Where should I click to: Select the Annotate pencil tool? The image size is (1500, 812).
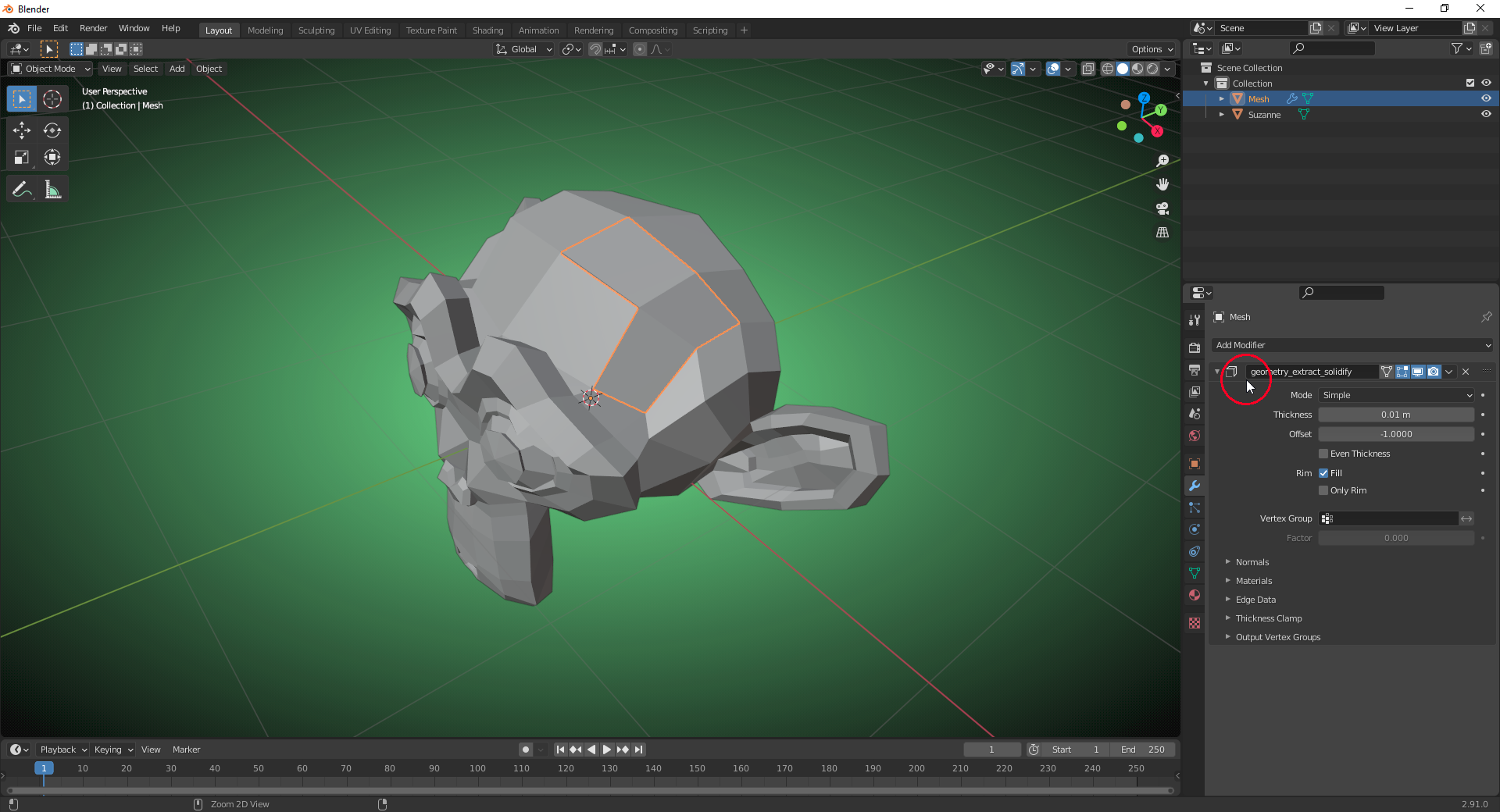point(22,190)
